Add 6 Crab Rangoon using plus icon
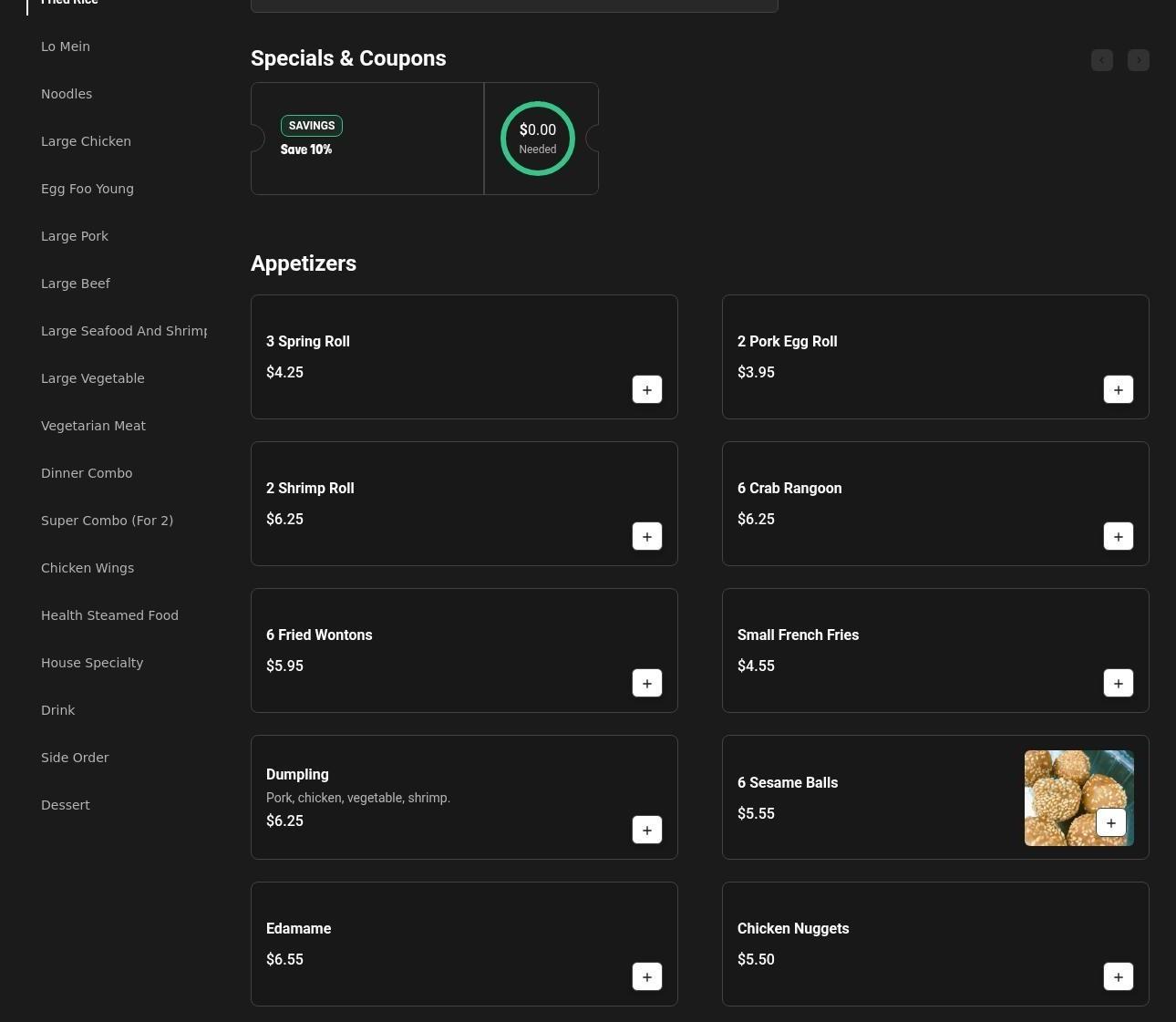Image resolution: width=1176 pixels, height=1022 pixels. 1118,537
